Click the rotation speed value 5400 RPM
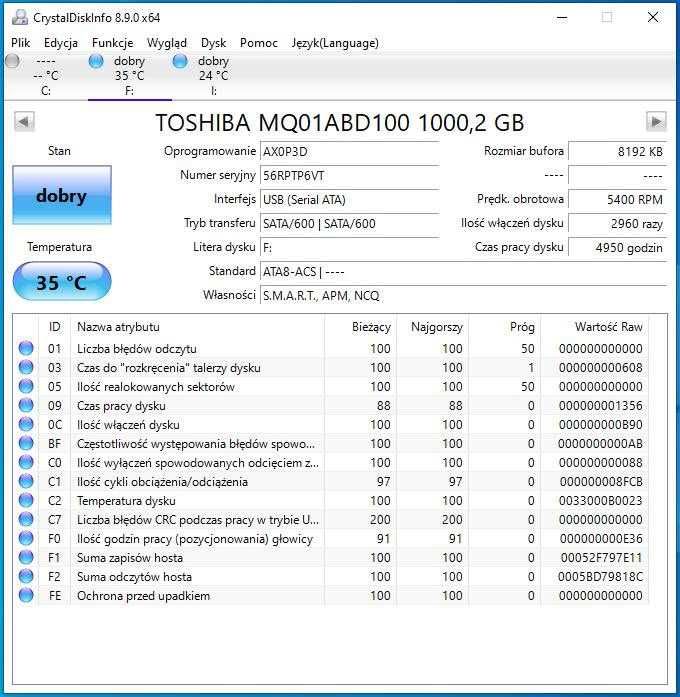Screen dimensions: 680x697 617,200
